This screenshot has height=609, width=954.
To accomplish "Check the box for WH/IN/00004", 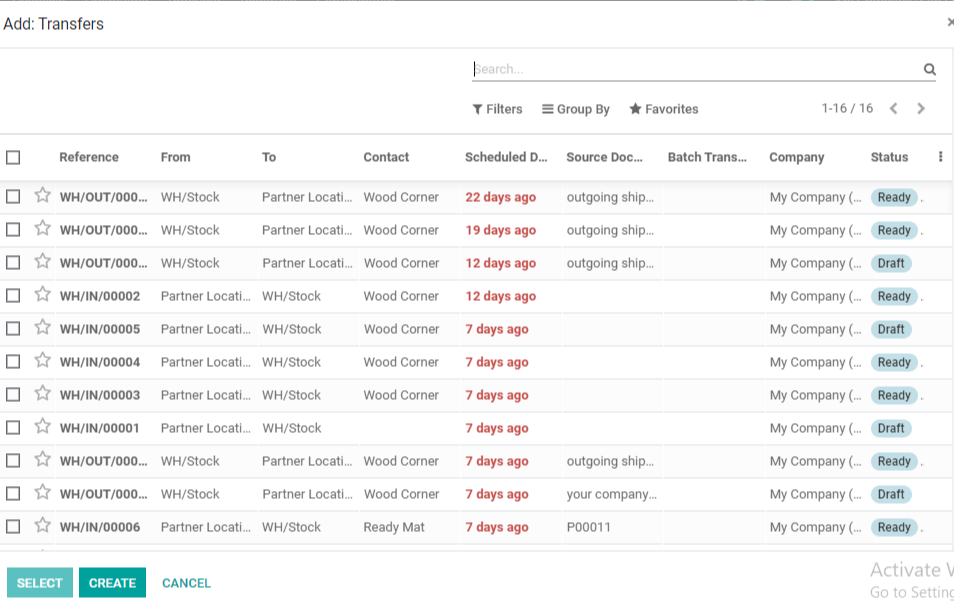I will (x=13, y=362).
